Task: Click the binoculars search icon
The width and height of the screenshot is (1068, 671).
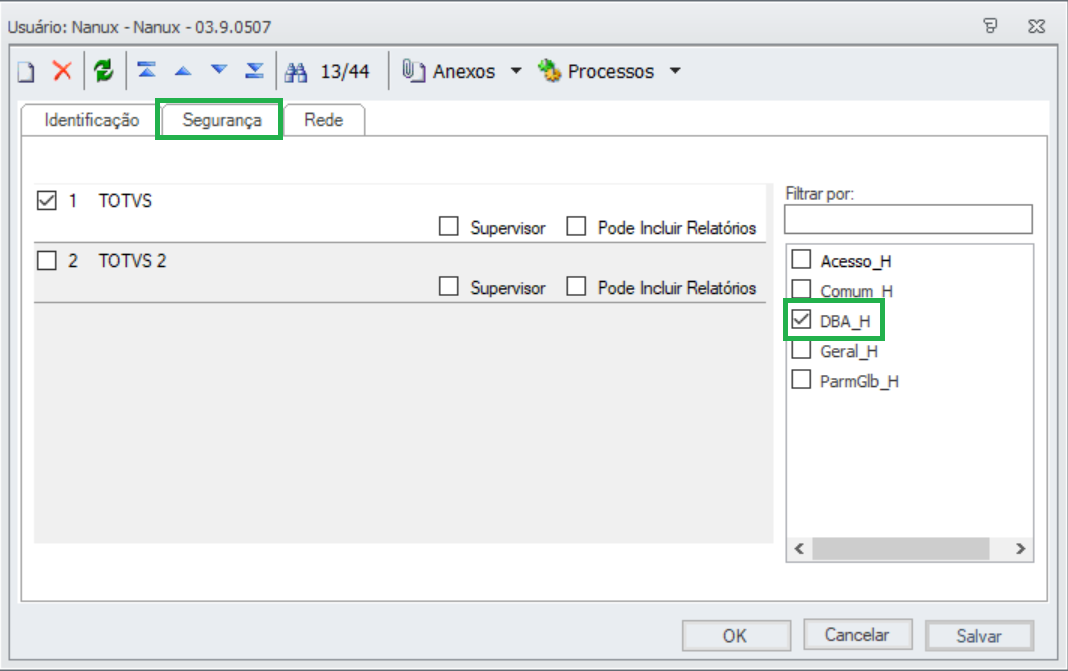Action: point(296,72)
